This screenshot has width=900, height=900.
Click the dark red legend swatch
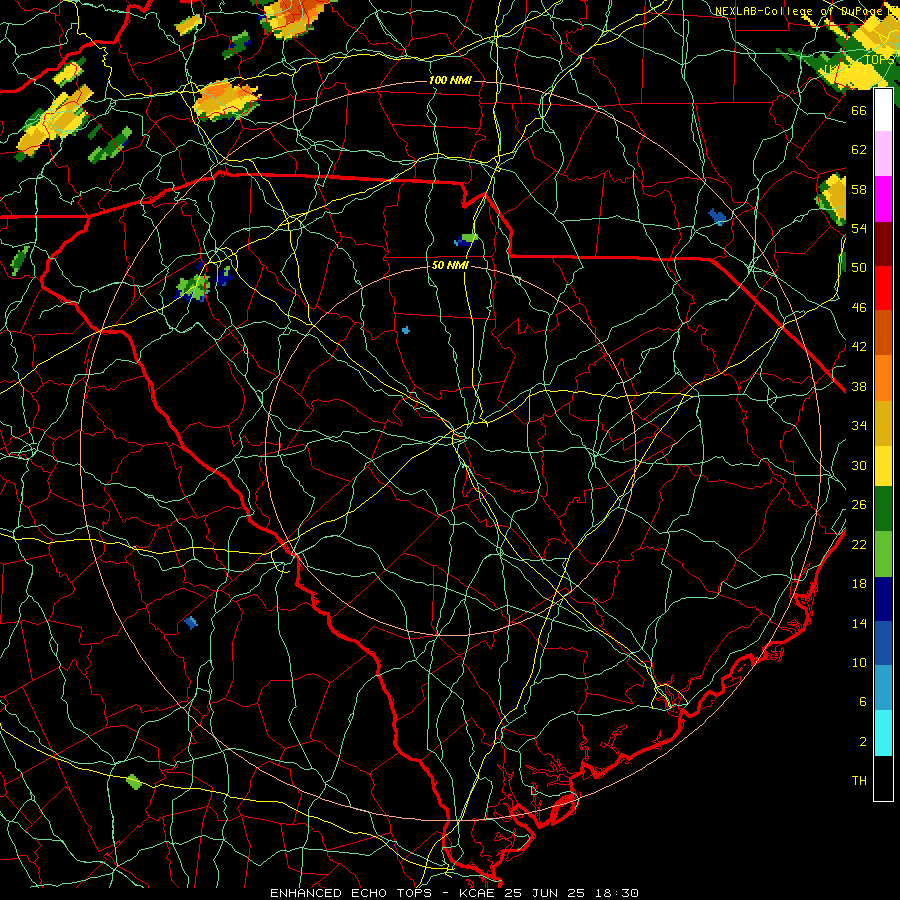point(883,244)
